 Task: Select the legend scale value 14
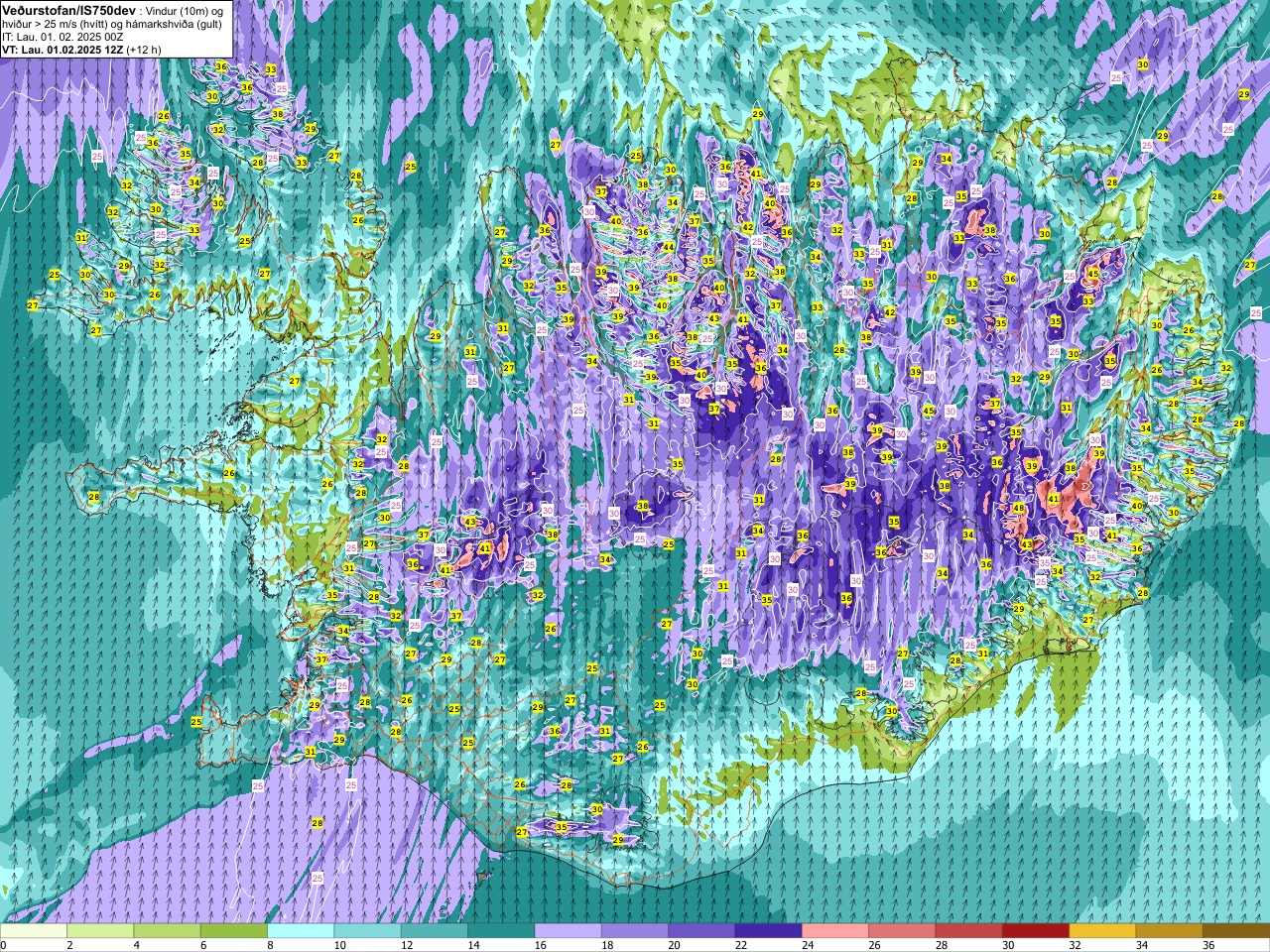pyautogui.click(x=472, y=945)
